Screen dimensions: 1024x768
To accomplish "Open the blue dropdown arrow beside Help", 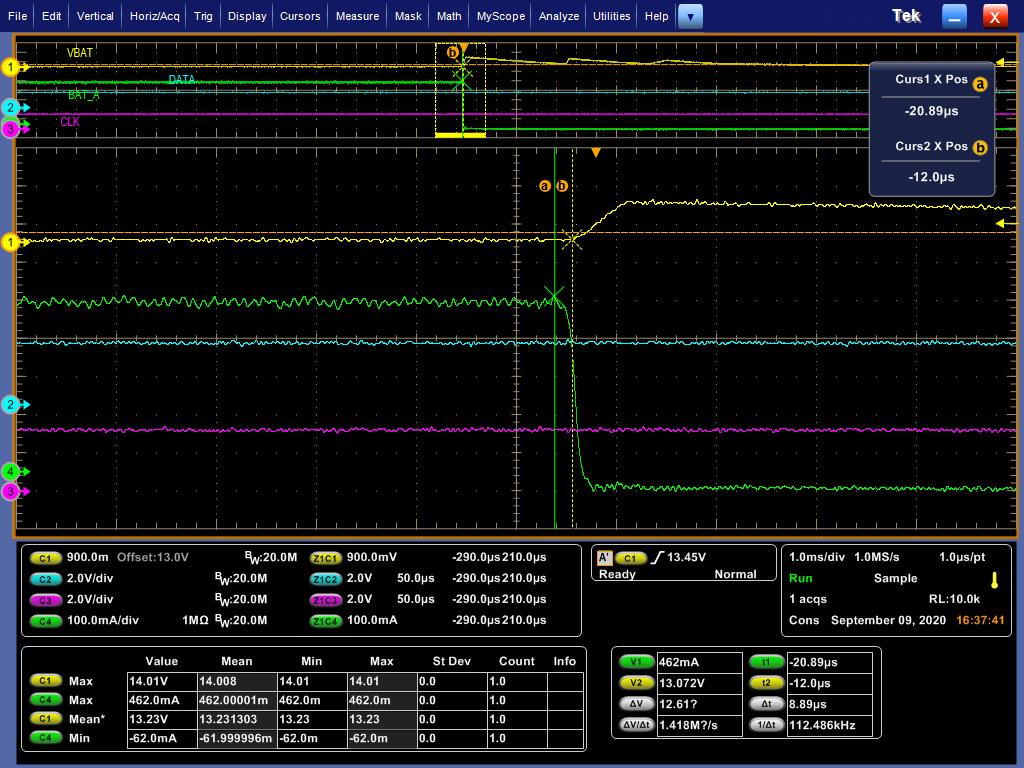I will [x=691, y=16].
